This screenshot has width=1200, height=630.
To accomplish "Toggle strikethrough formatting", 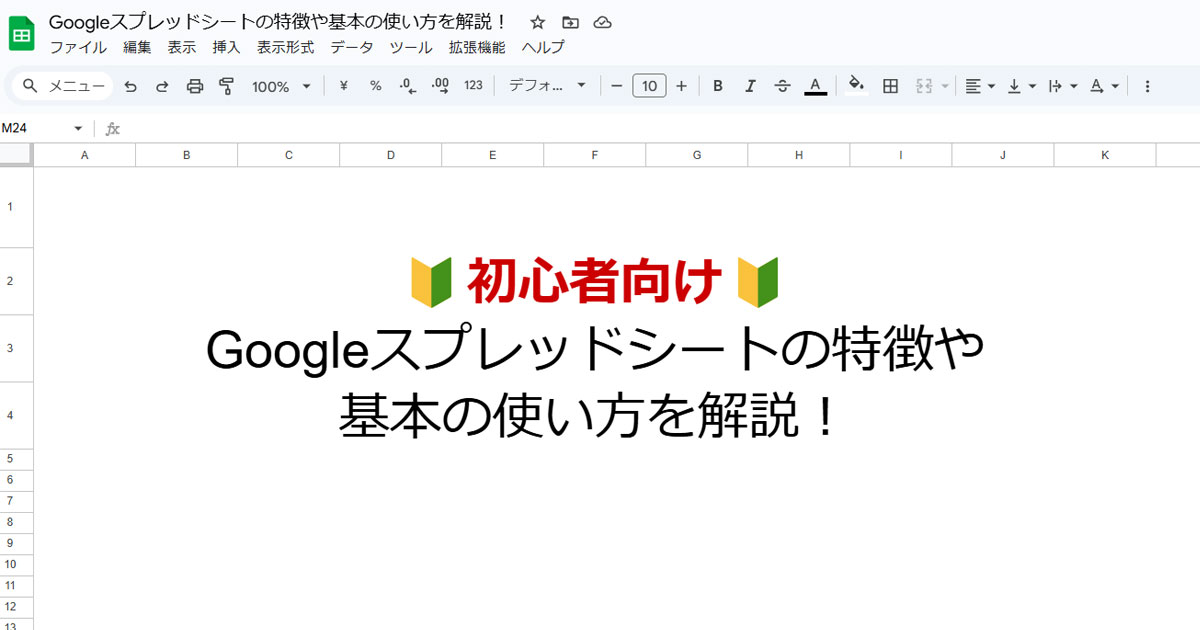I will tap(783, 86).
